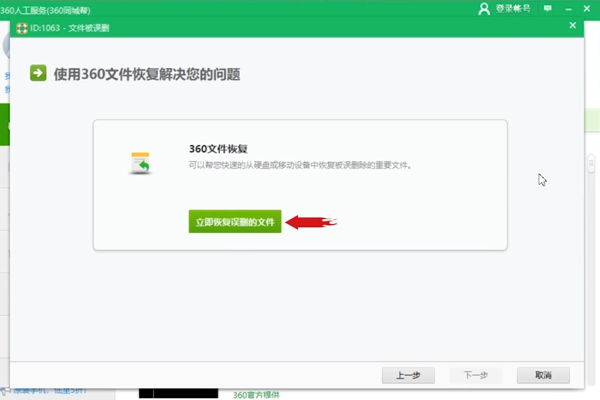Click the lifebuoy icon in dialog title bar
This screenshot has width=600, height=400.
click(22, 28)
